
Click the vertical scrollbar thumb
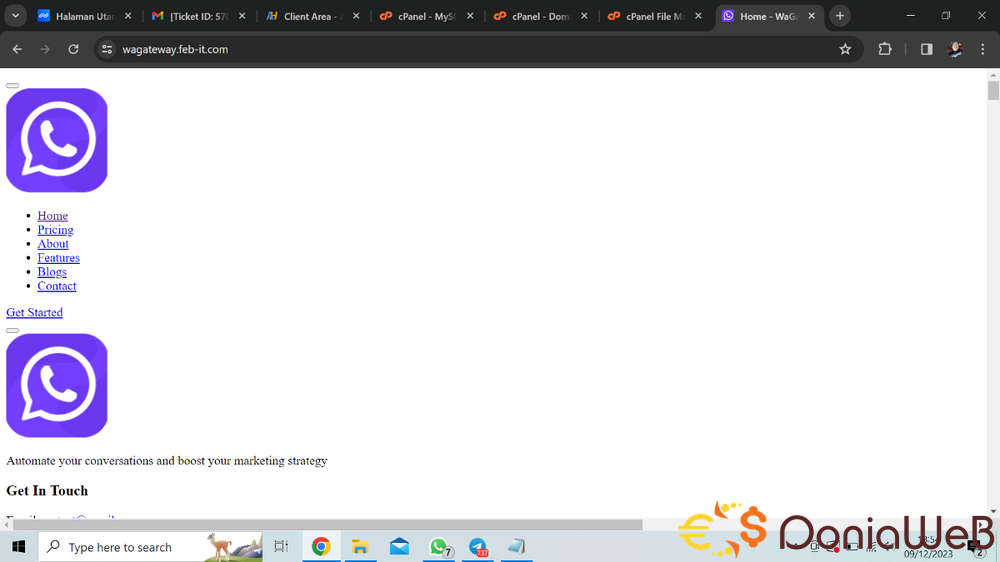coord(993,90)
